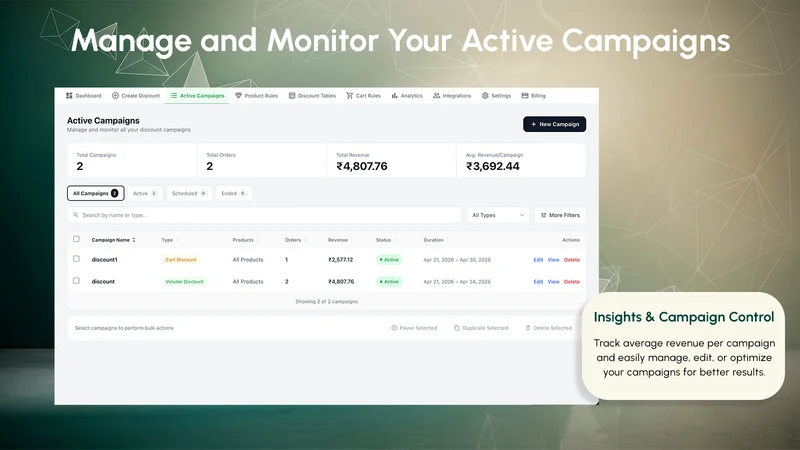Click the Avg. Revenue ₹3,692.44 card
800x450 pixels.
click(521, 160)
